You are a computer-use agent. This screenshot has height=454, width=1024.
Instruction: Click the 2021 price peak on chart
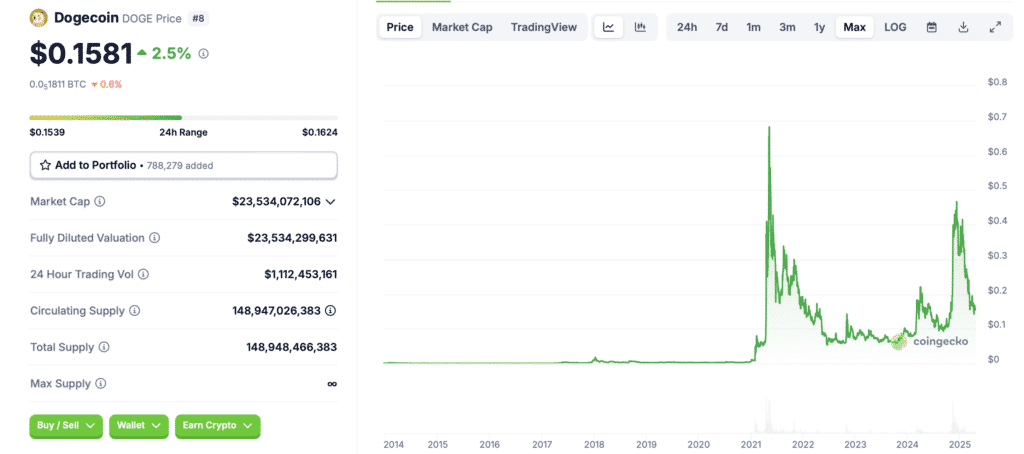pos(769,127)
